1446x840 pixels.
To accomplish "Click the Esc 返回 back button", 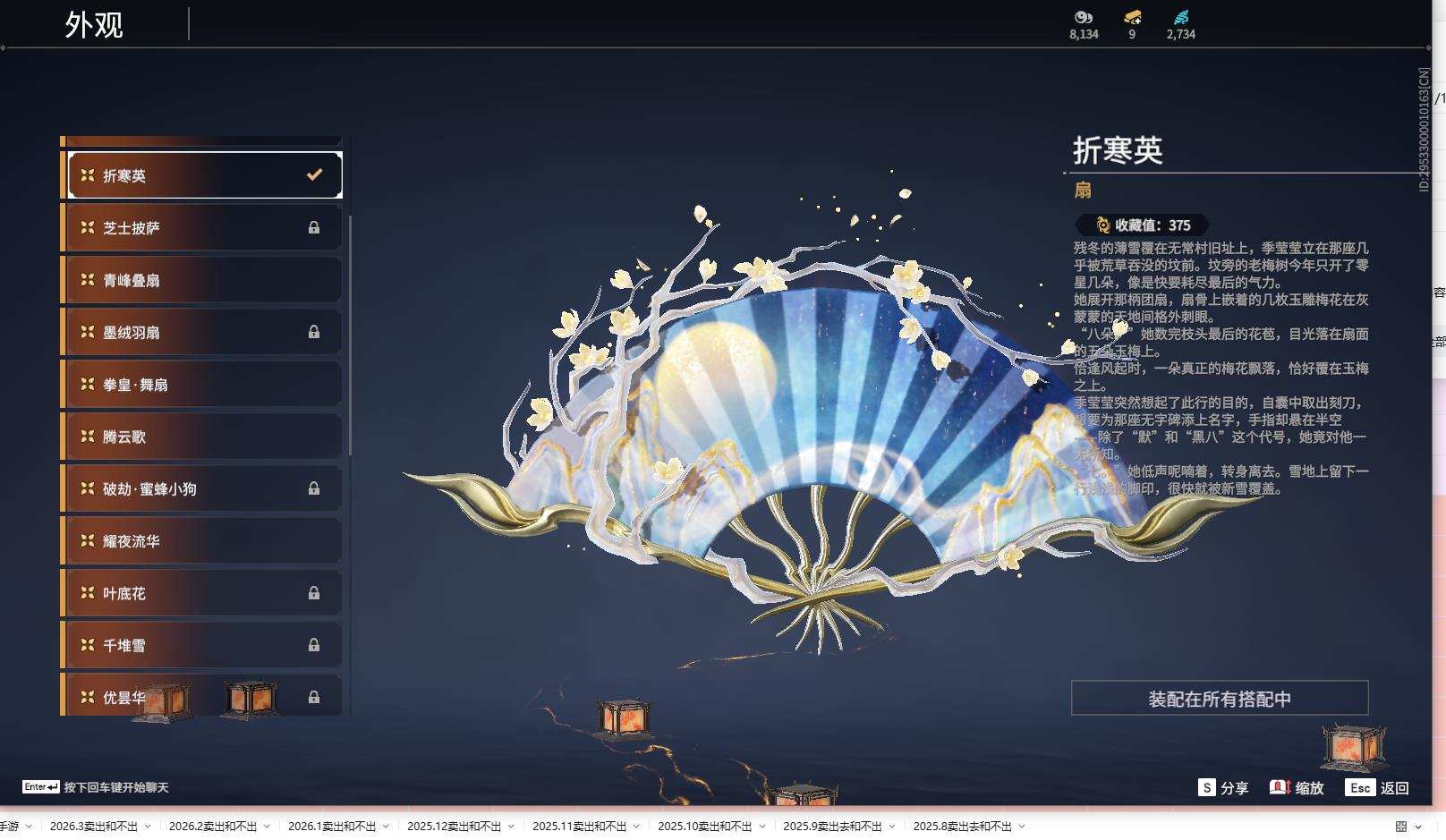I will tap(1360, 789).
